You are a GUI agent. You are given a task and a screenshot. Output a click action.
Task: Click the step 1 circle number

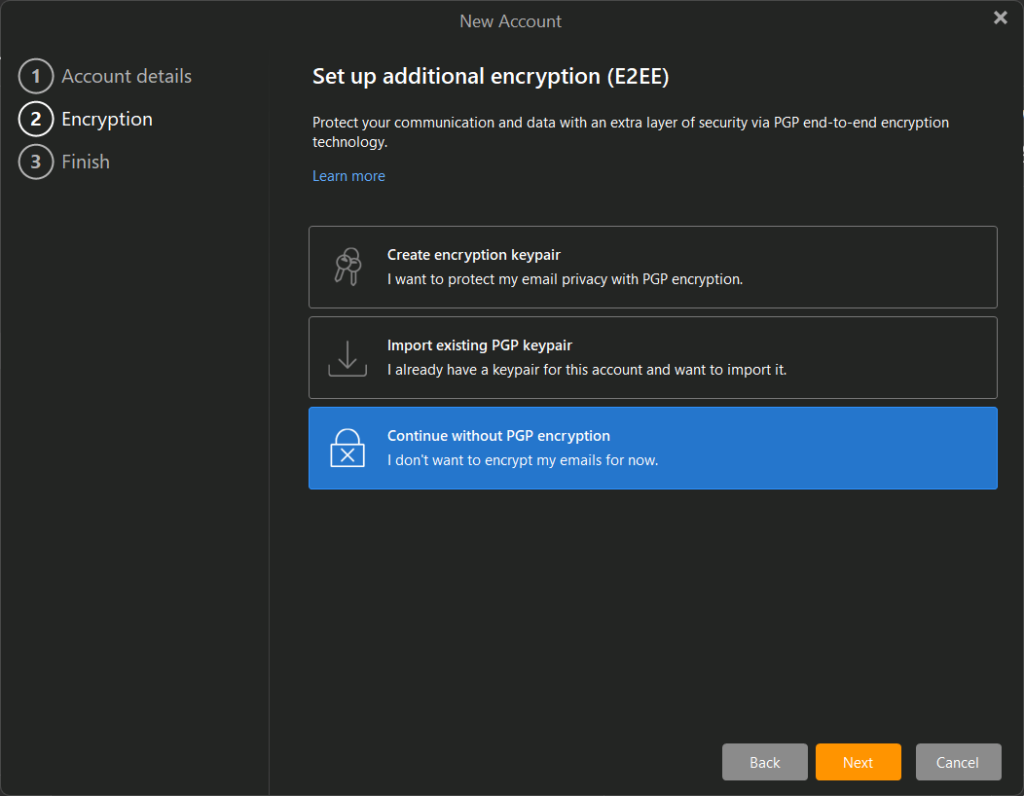click(35, 76)
